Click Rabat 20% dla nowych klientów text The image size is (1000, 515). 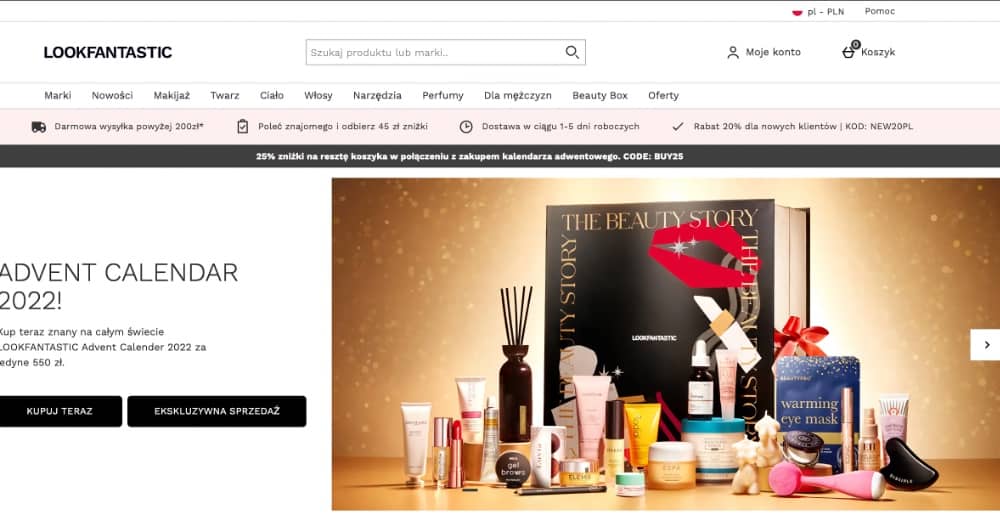click(804, 127)
